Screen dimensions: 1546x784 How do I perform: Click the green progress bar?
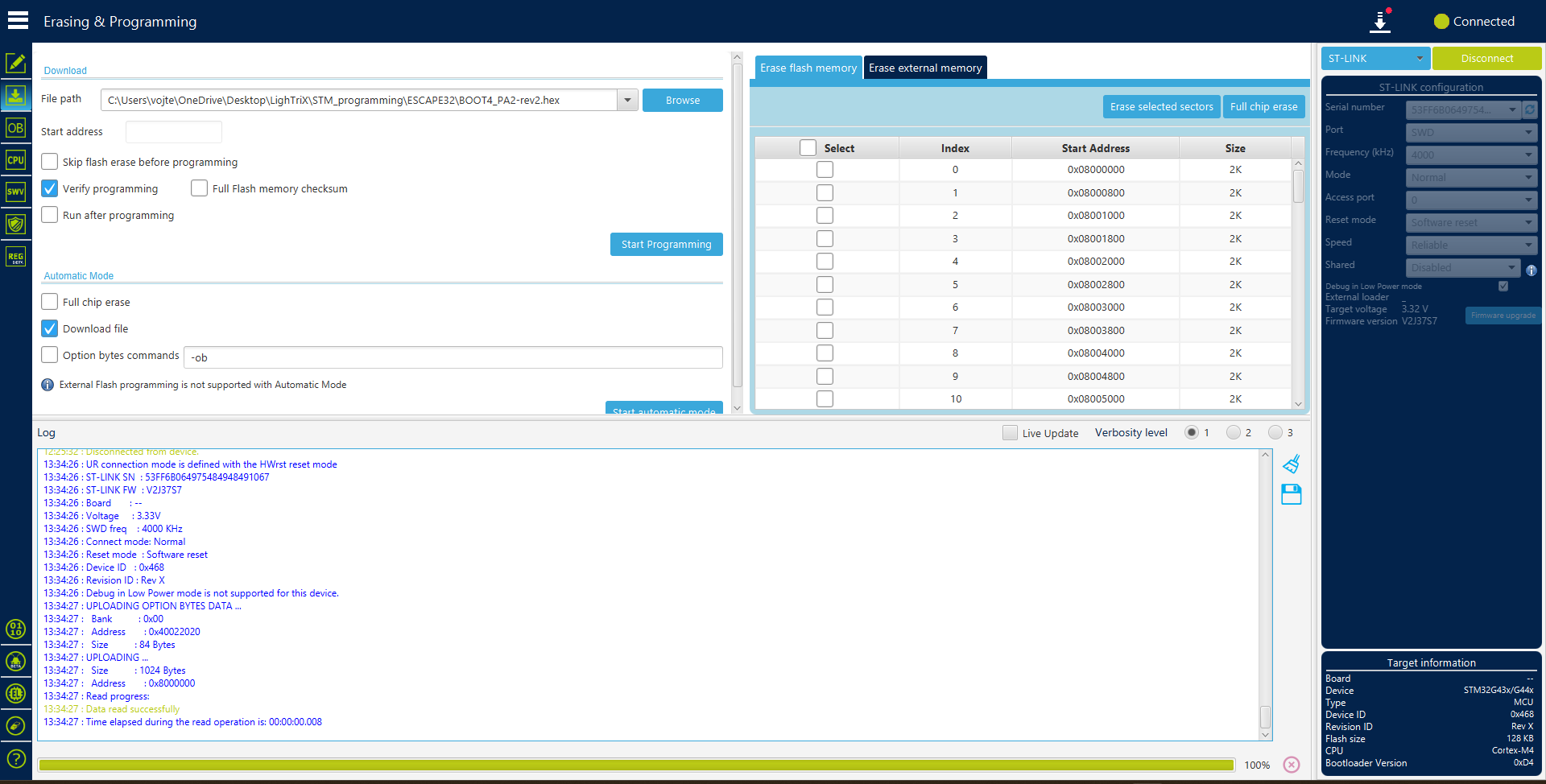point(636,765)
